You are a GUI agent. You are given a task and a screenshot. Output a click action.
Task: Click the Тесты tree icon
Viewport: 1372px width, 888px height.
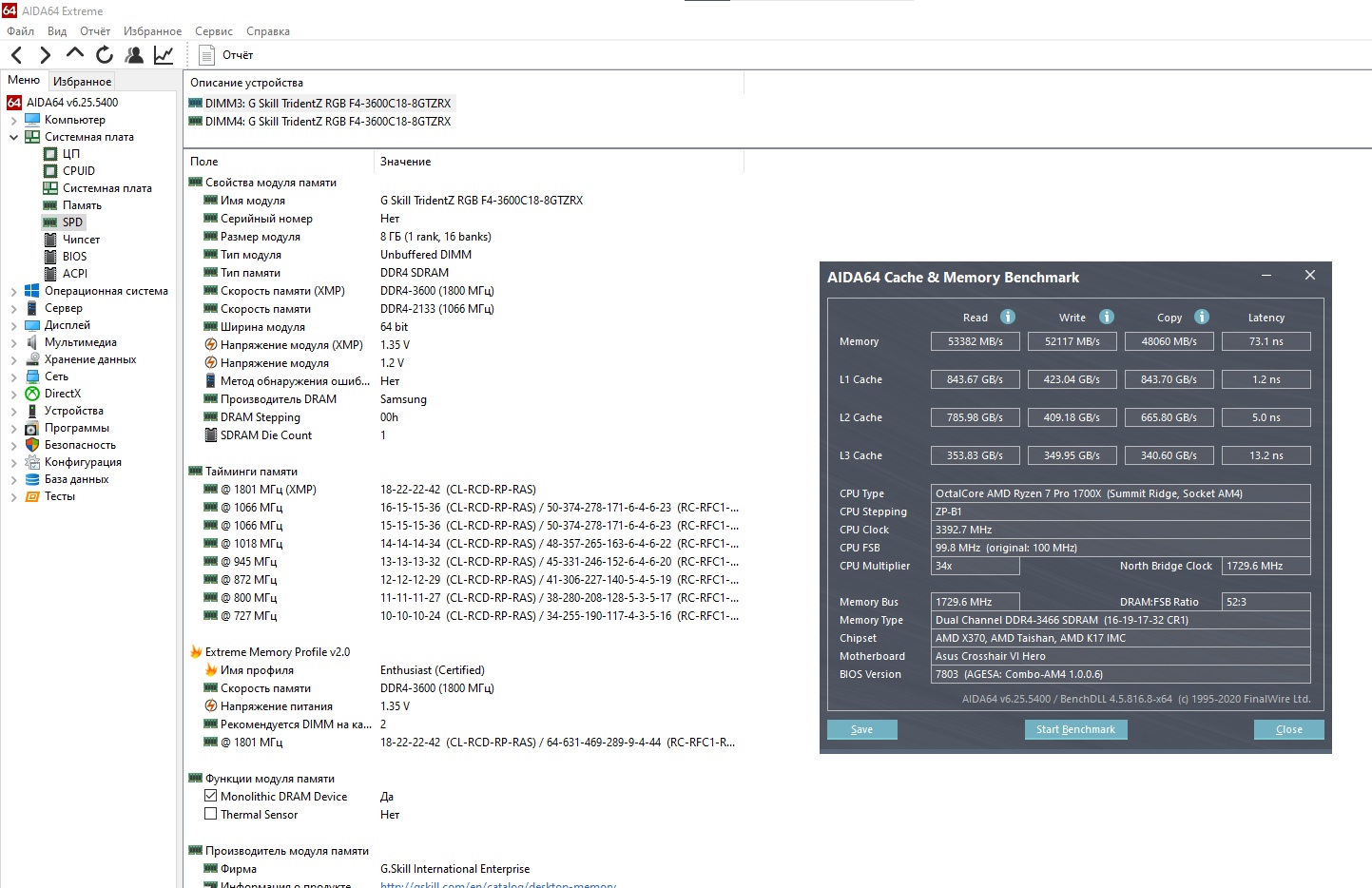32,496
